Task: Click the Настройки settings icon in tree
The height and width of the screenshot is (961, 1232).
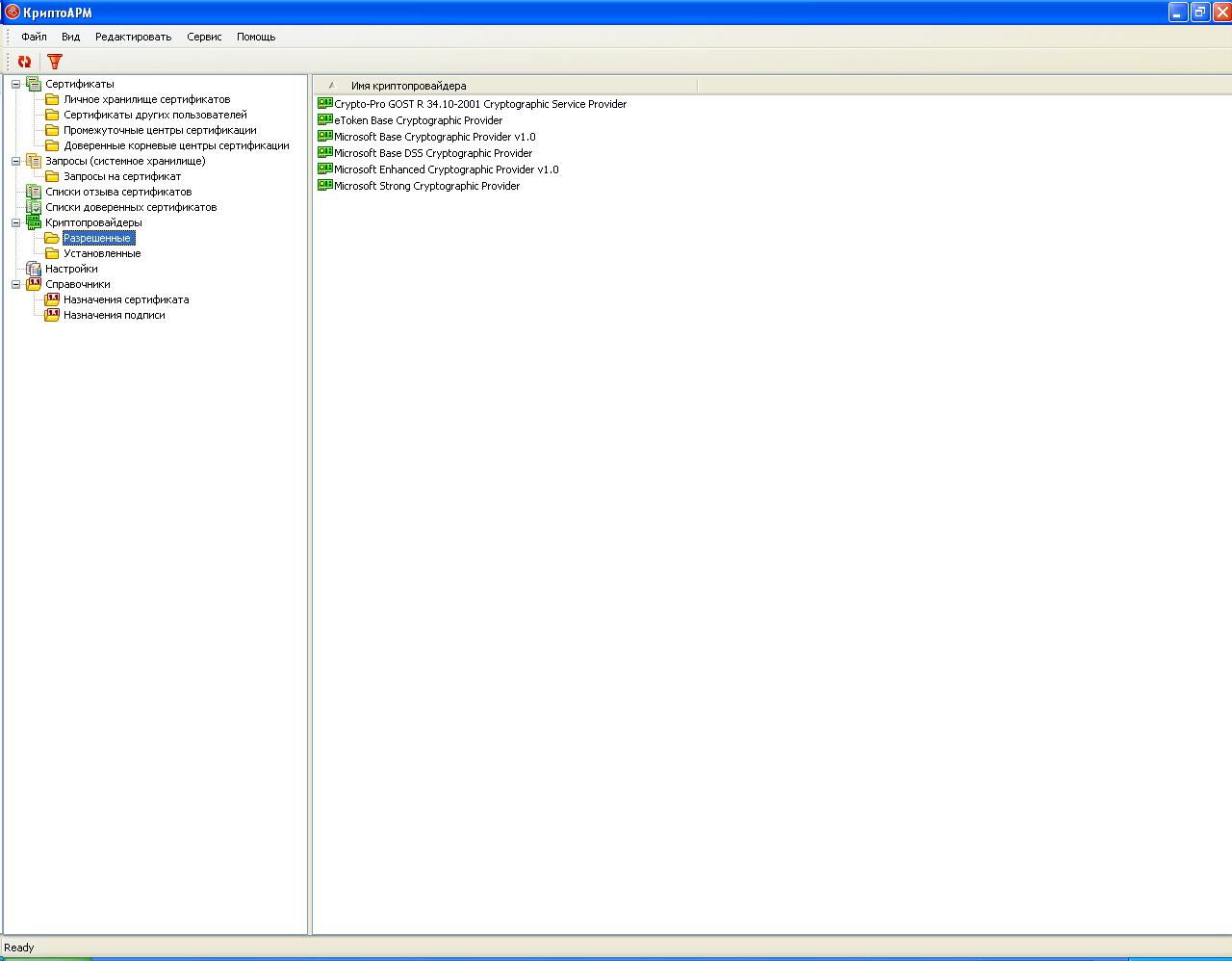Action: [x=34, y=269]
